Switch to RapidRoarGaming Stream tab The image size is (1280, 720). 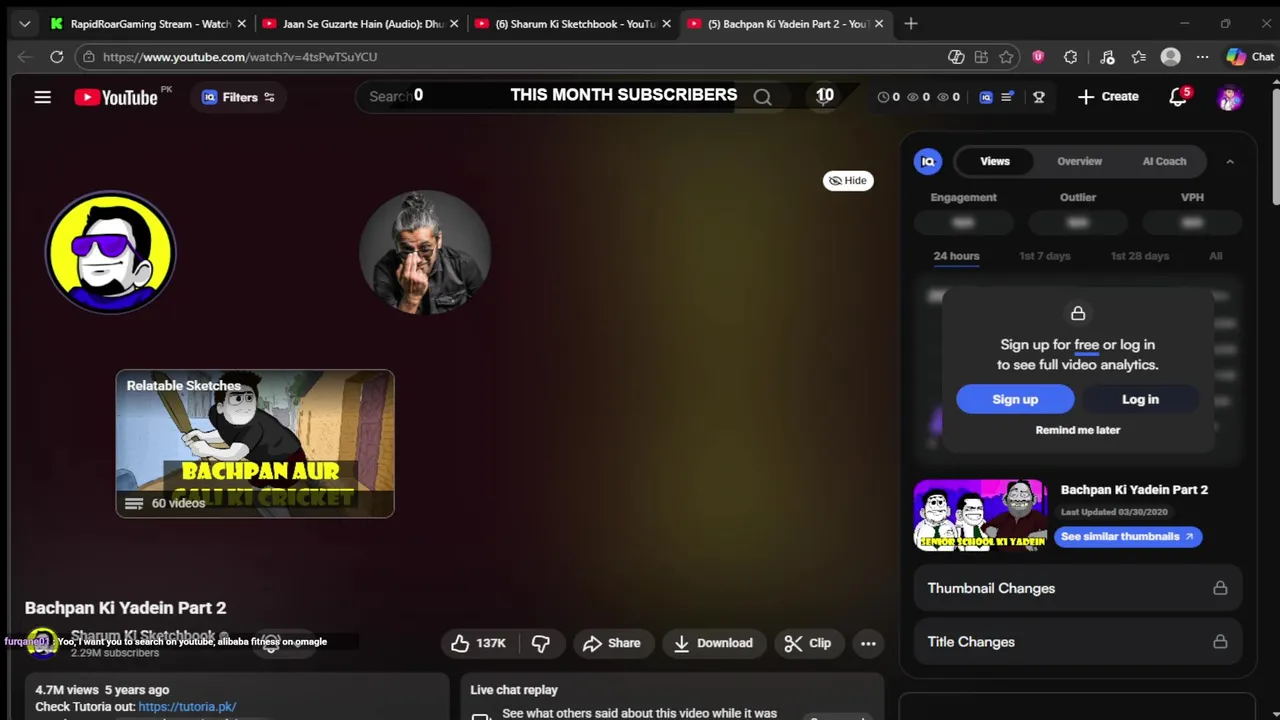[148, 23]
